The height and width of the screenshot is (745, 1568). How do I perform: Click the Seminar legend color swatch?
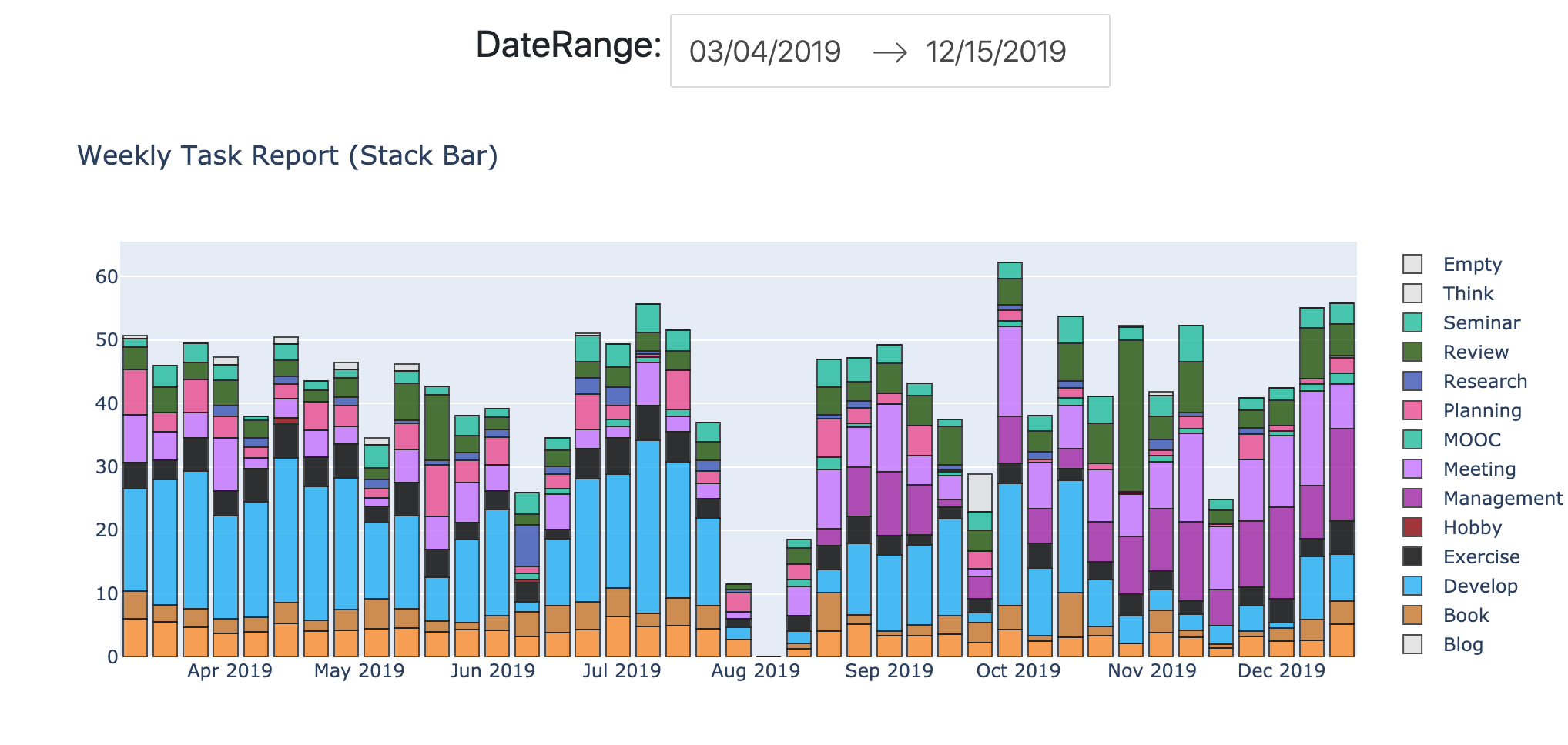coord(1412,322)
